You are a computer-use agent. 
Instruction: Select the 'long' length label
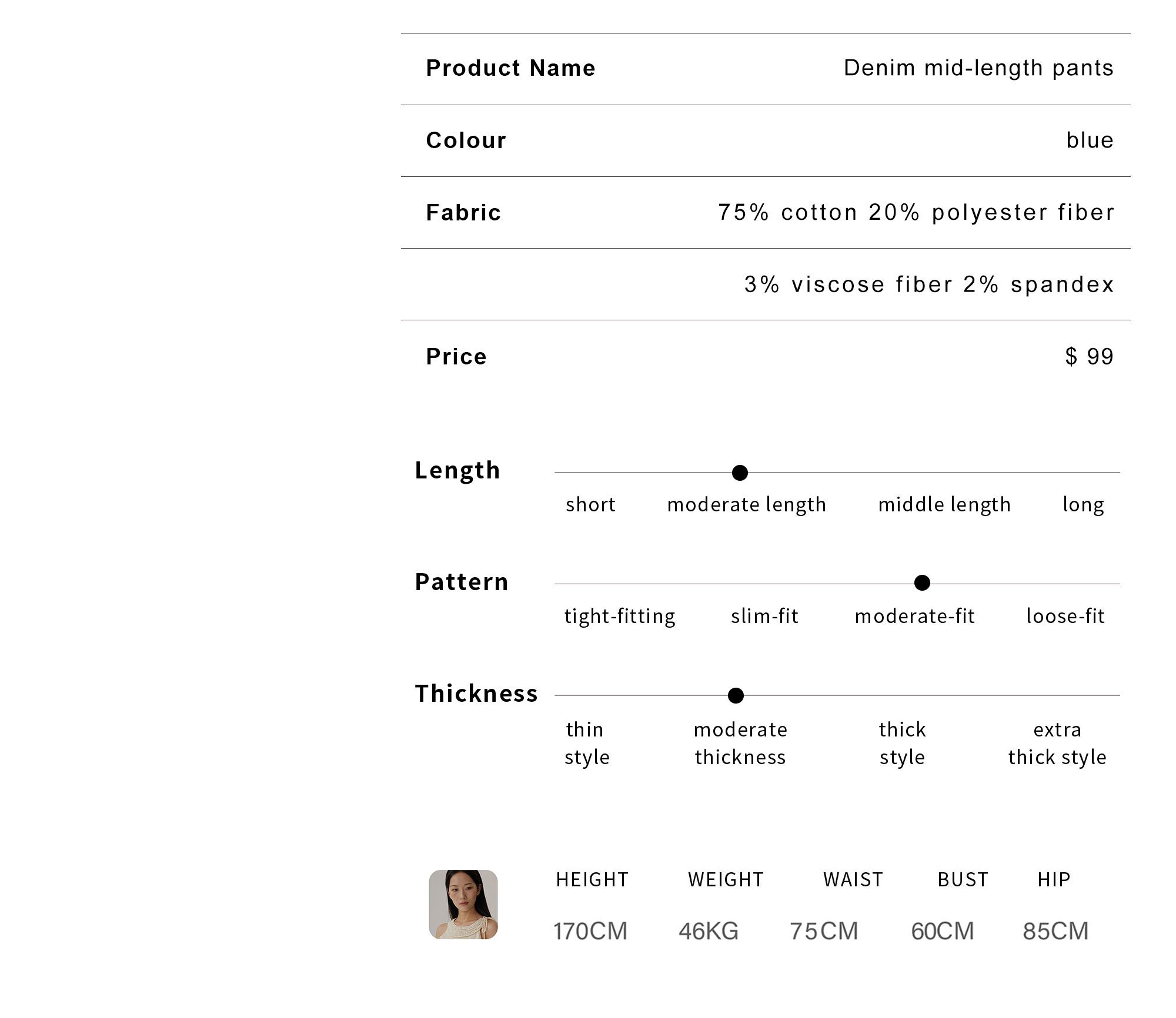(1083, 505)
